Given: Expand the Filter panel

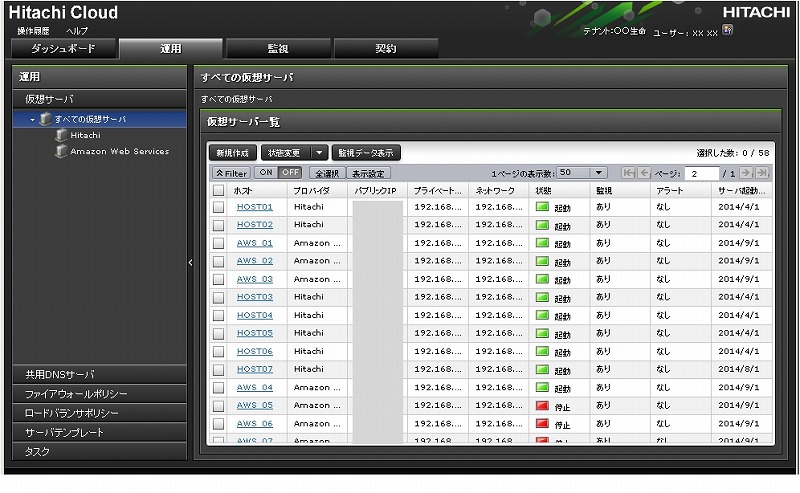Looking at the screenshot, I should point(231,173).
